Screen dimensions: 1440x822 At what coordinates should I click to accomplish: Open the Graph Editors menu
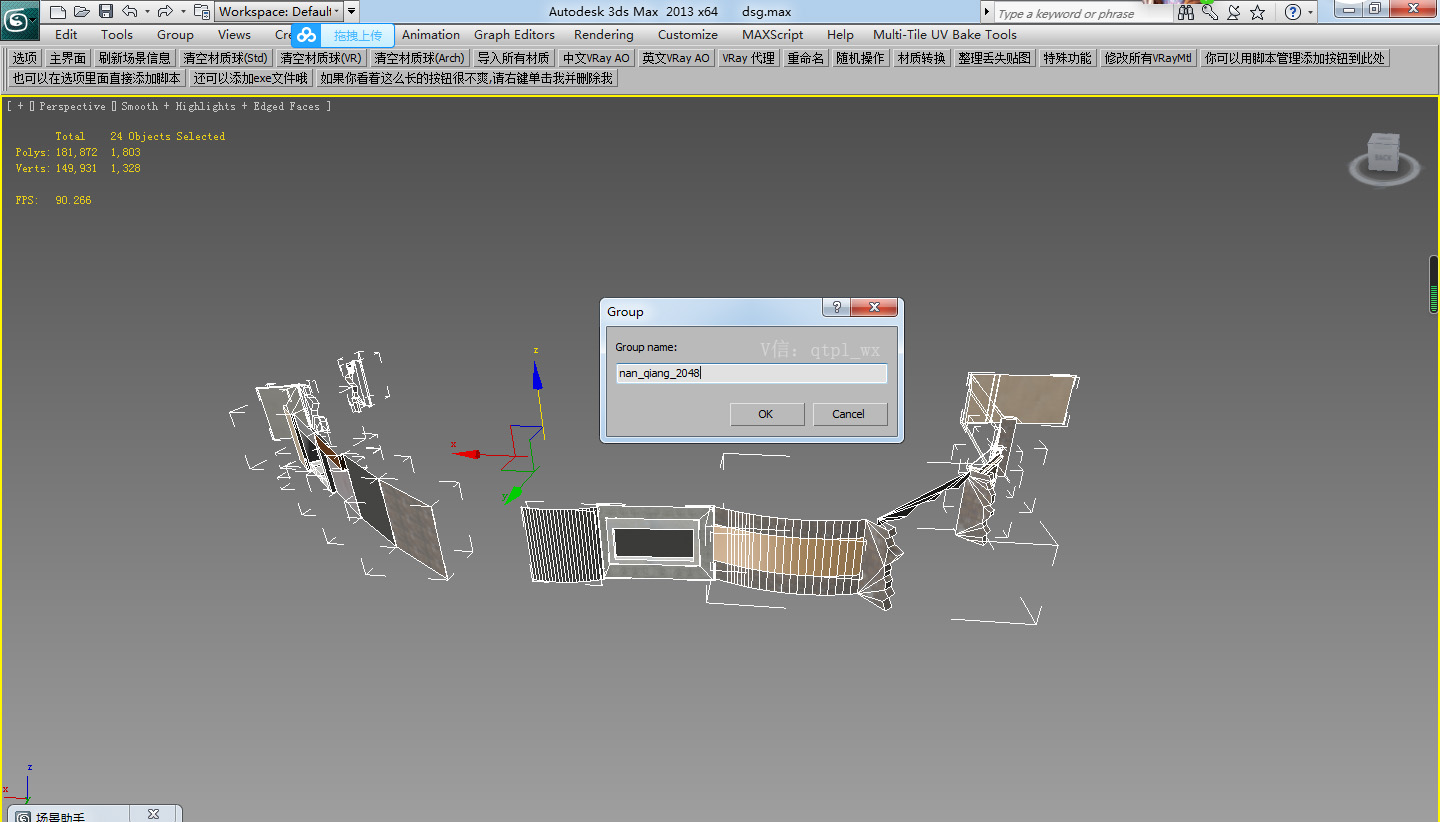pos(514,34)
